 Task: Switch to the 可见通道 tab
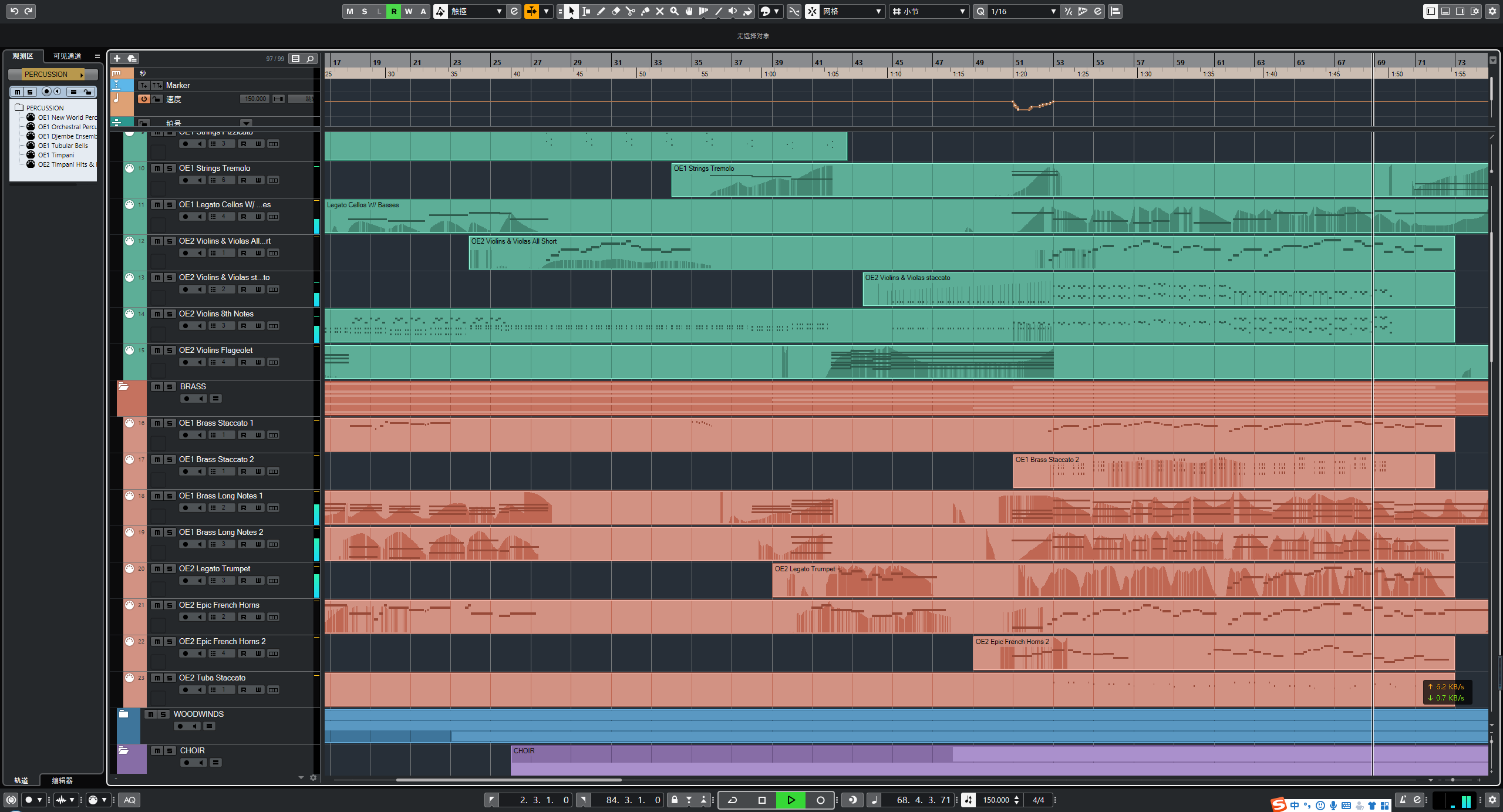coord(67,56)
